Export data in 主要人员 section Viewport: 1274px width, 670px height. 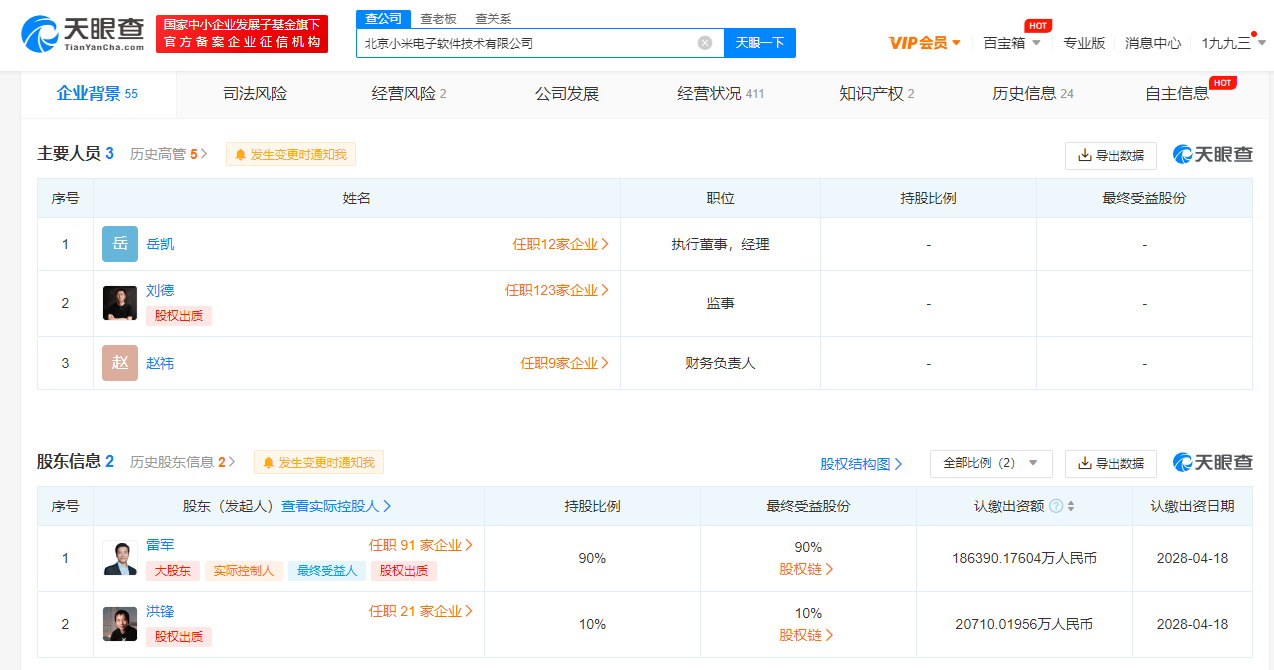[x=1110, y=155]
